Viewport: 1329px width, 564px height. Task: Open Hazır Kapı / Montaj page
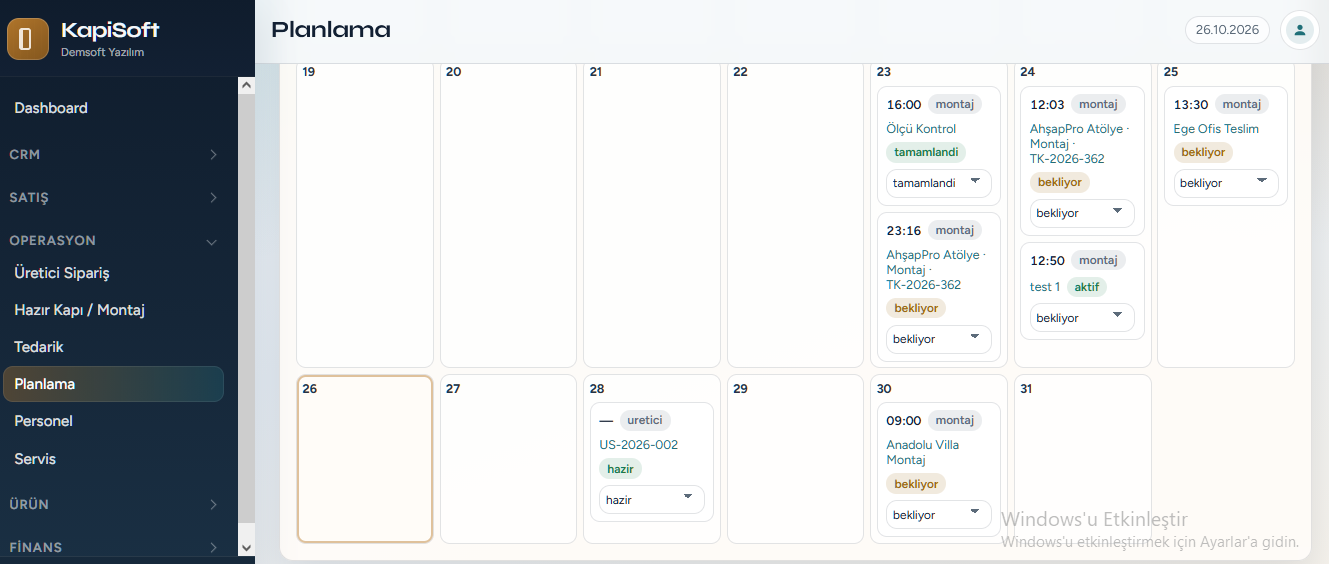(x=80, y=310)
